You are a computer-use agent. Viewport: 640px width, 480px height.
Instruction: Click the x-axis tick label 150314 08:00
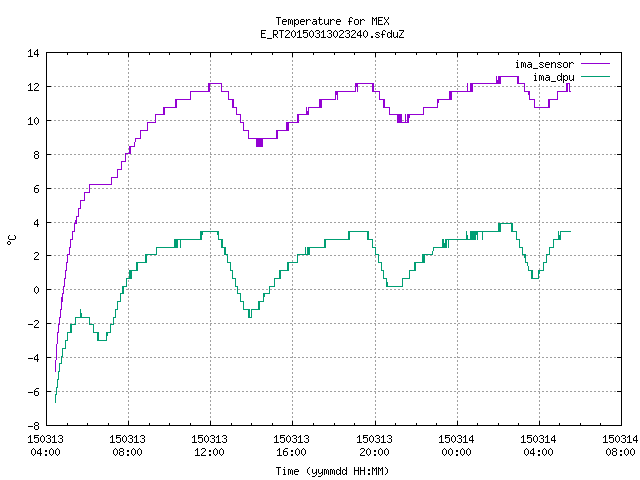[x=620, y=446]
